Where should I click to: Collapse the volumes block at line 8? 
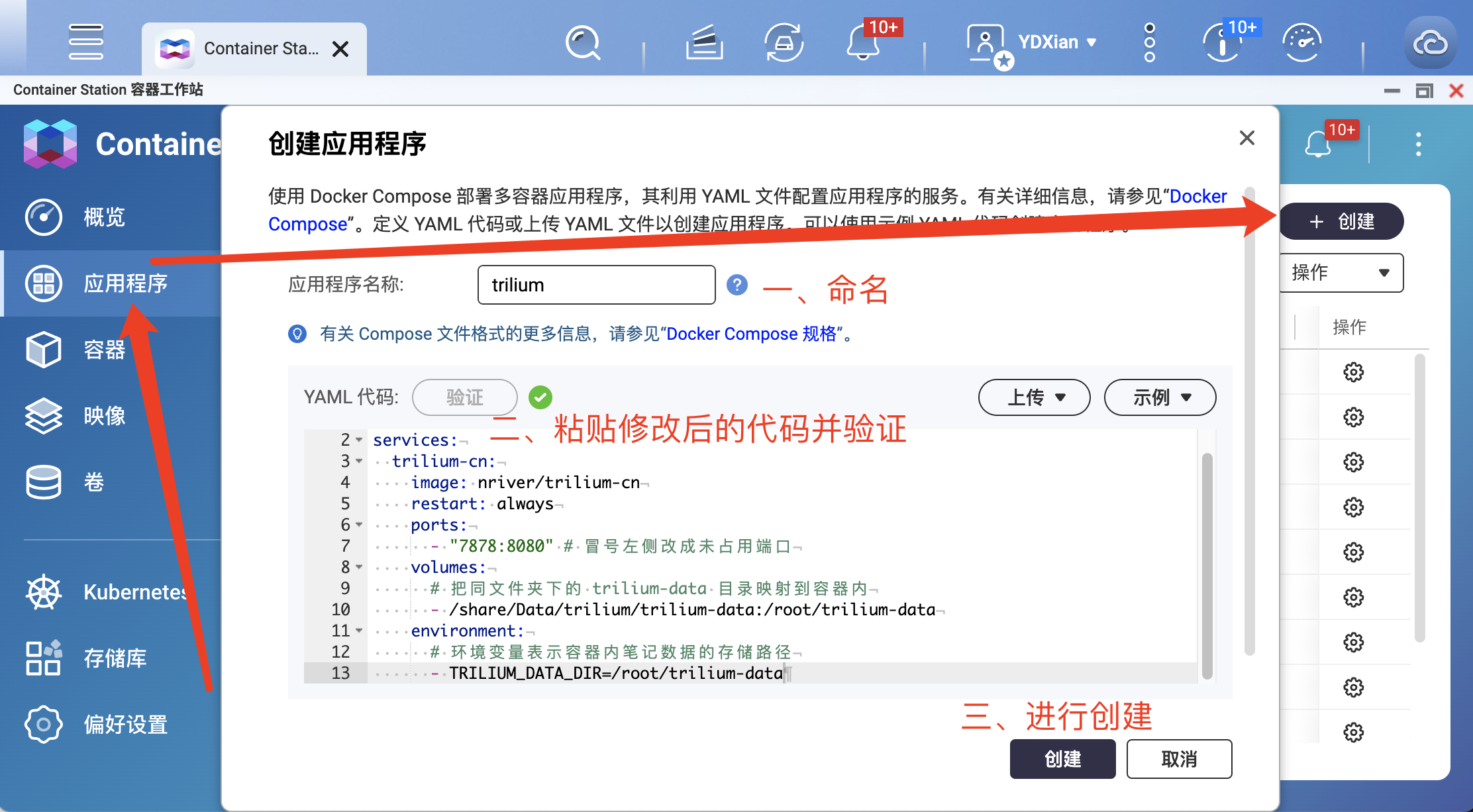[x=360, y=567]
